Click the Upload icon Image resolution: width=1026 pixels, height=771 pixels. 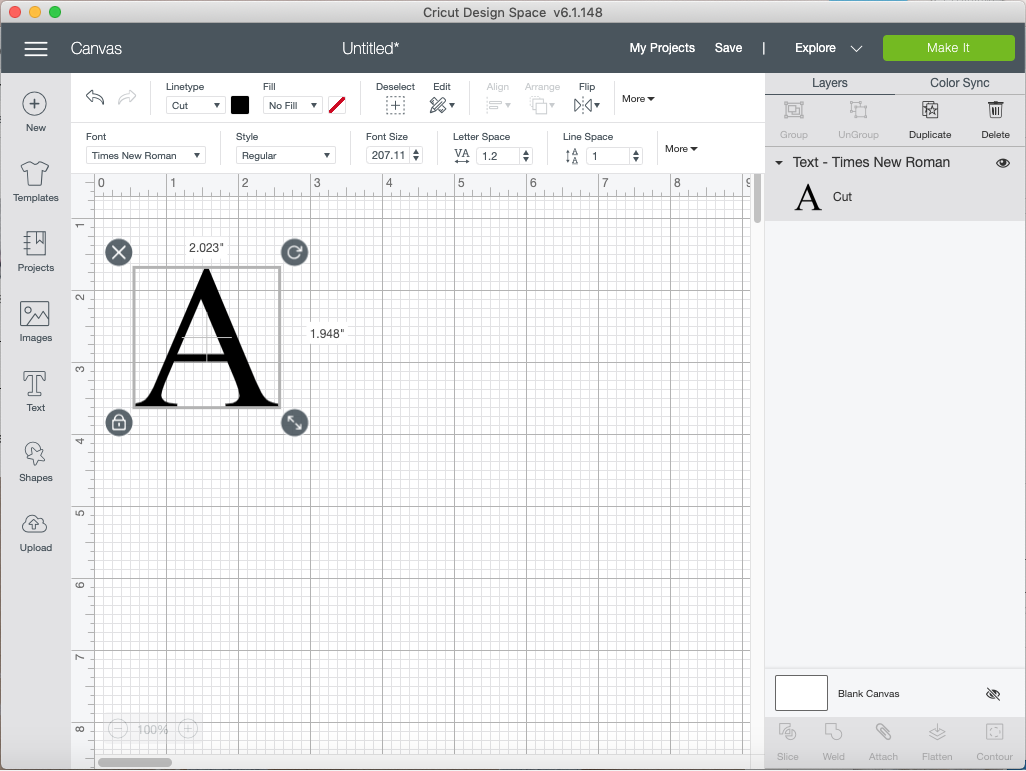click(35, 532)
